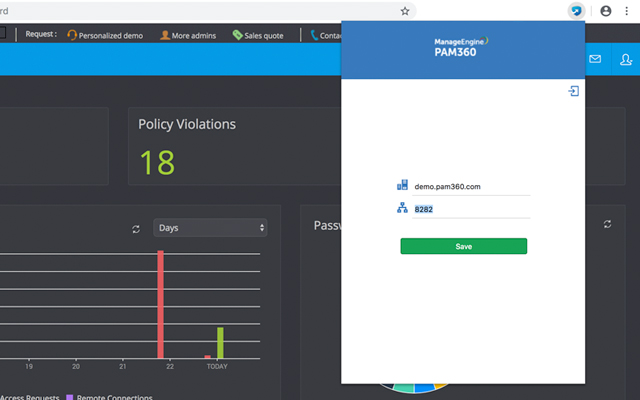Click the server icon beside demo.pam360.com

pyautogui.click(x=402, y=185)
